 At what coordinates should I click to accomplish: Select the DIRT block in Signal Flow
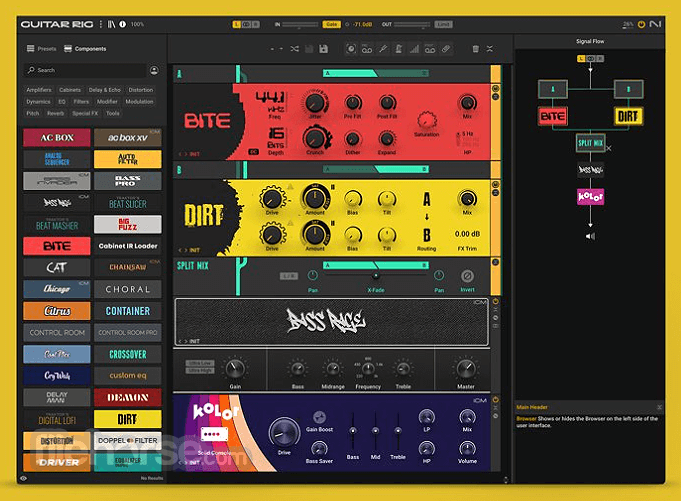point(628,116)
